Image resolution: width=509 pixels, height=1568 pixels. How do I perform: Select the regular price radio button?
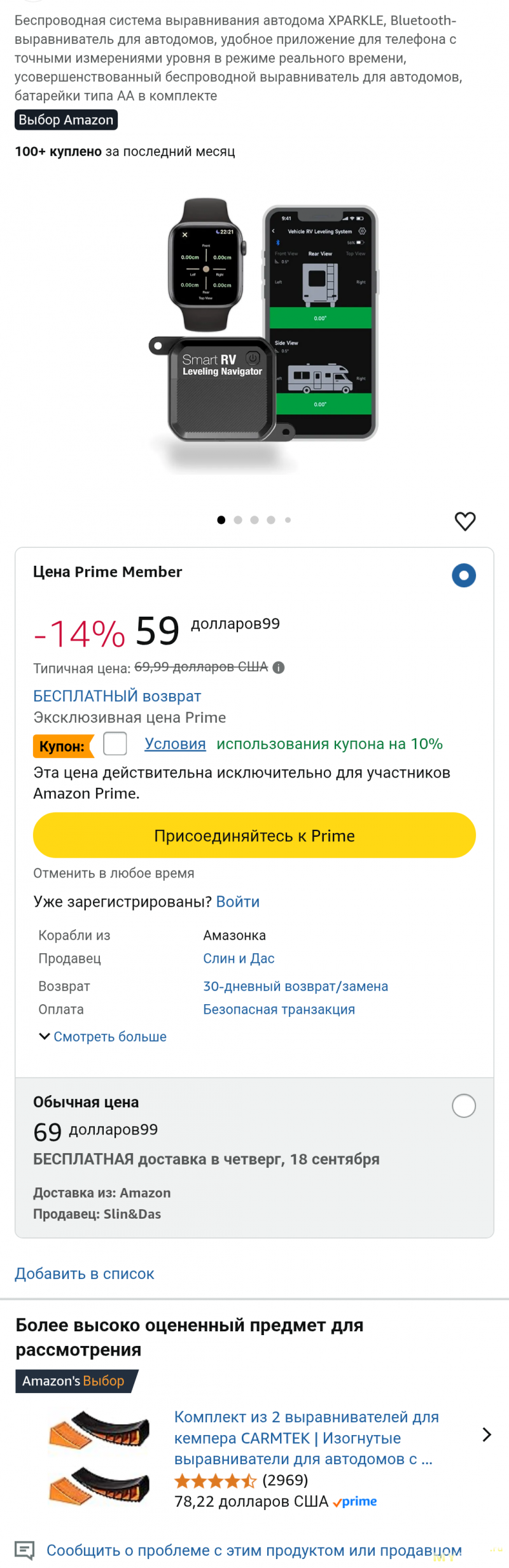(464, 1106)
